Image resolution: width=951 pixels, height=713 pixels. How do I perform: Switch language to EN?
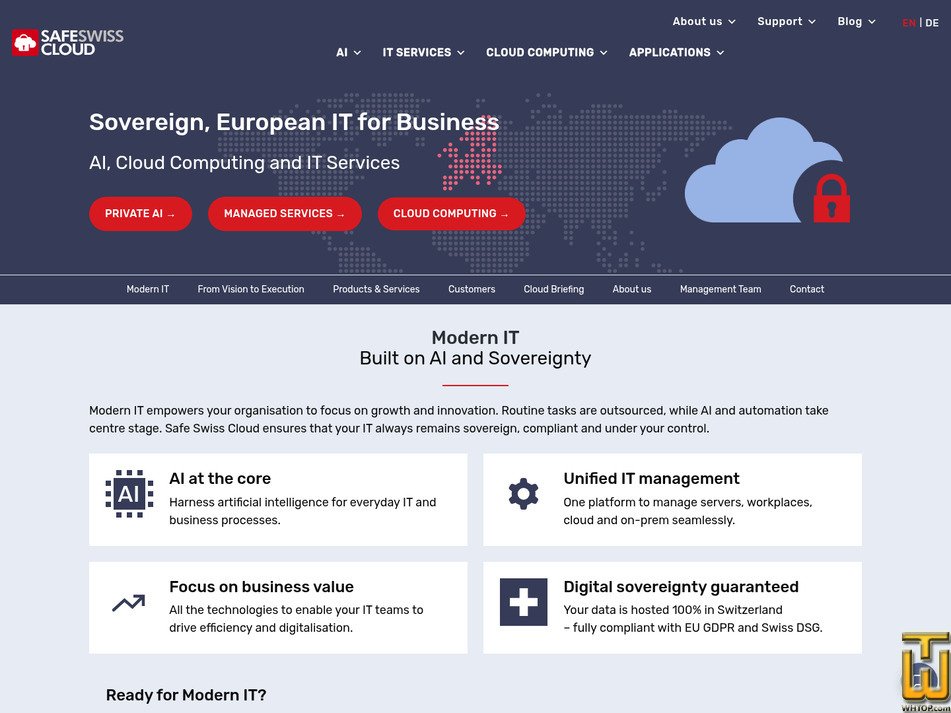click(909, 23)
